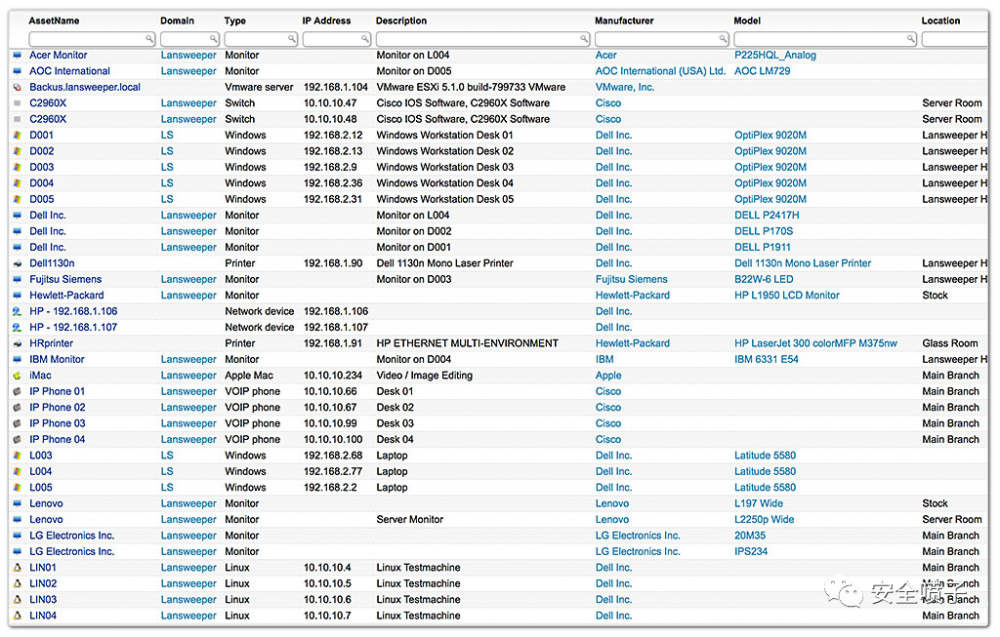1000x637 pixels.
Task: Click the Windows icon beside D001
Action: [x=17, y=135]
